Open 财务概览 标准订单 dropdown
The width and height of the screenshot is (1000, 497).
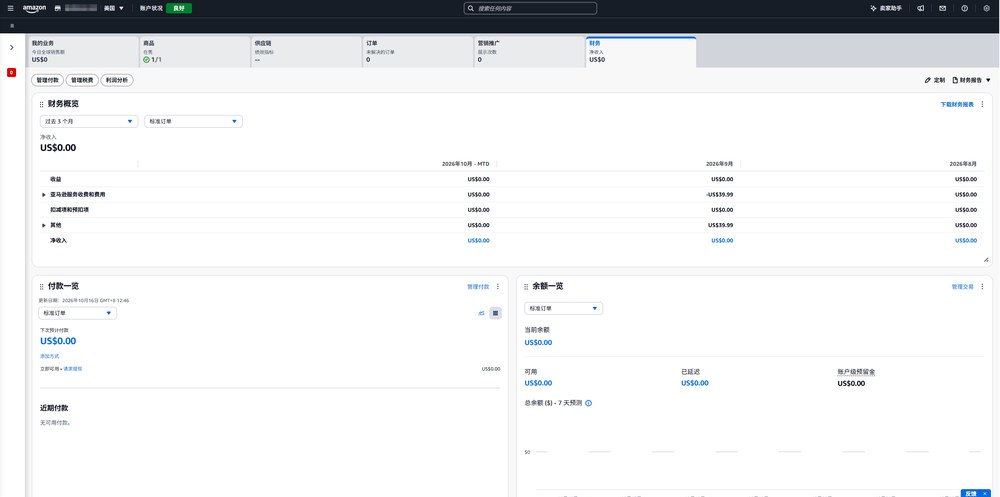tap(193, 121)
